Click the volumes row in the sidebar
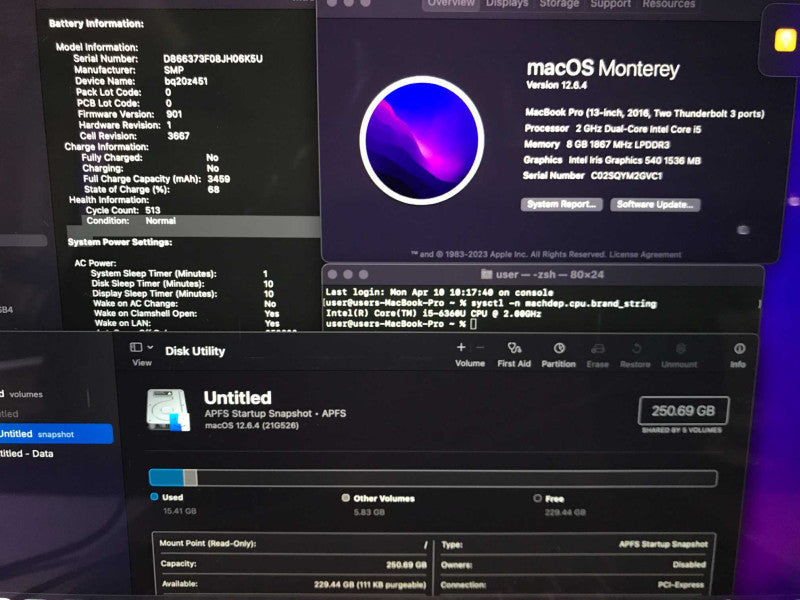The width and height of the screenshot is (800, 600). pos(21,394)
